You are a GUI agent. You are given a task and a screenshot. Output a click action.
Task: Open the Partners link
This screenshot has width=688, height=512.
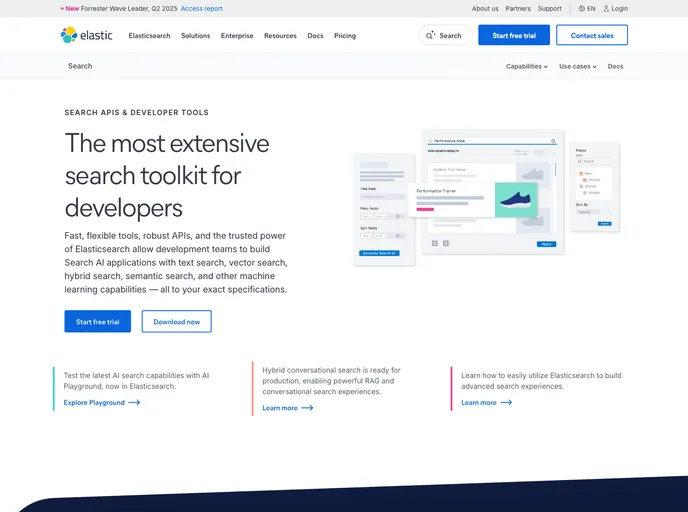[518, 8]
